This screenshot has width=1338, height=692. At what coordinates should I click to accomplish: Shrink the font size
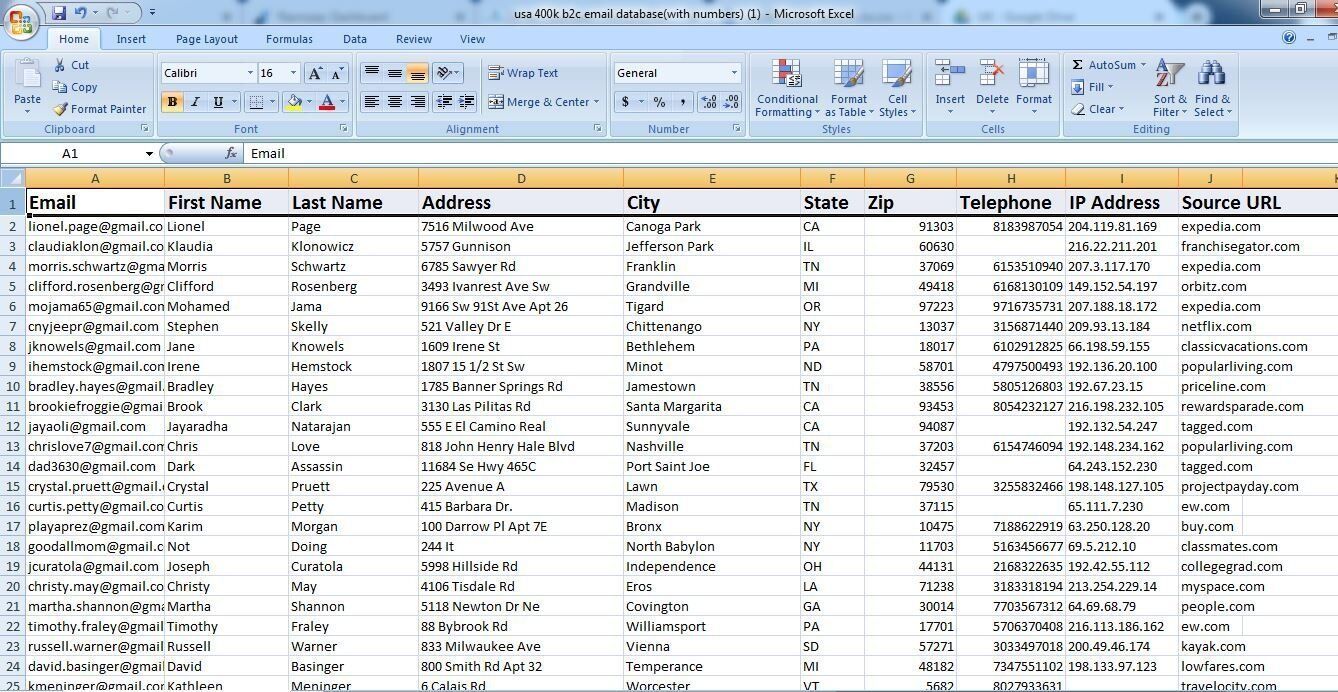pyautogui.click(x=338, y=73)
